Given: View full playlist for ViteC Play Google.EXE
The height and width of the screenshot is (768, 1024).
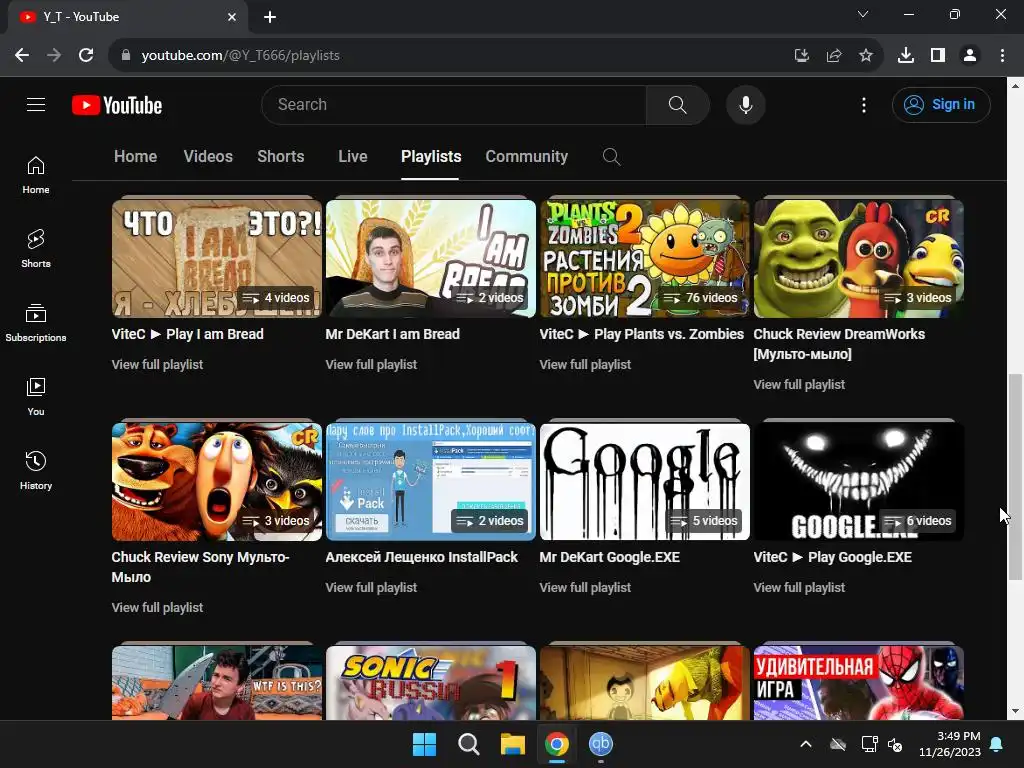Looking at the screenshot, I should click(799, 587).
